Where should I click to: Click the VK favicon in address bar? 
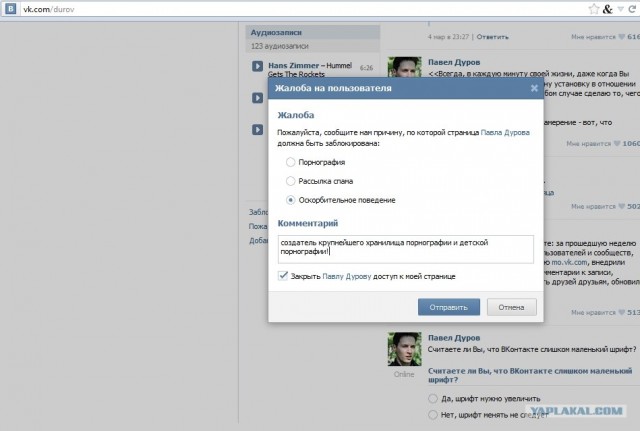(11, 9)
